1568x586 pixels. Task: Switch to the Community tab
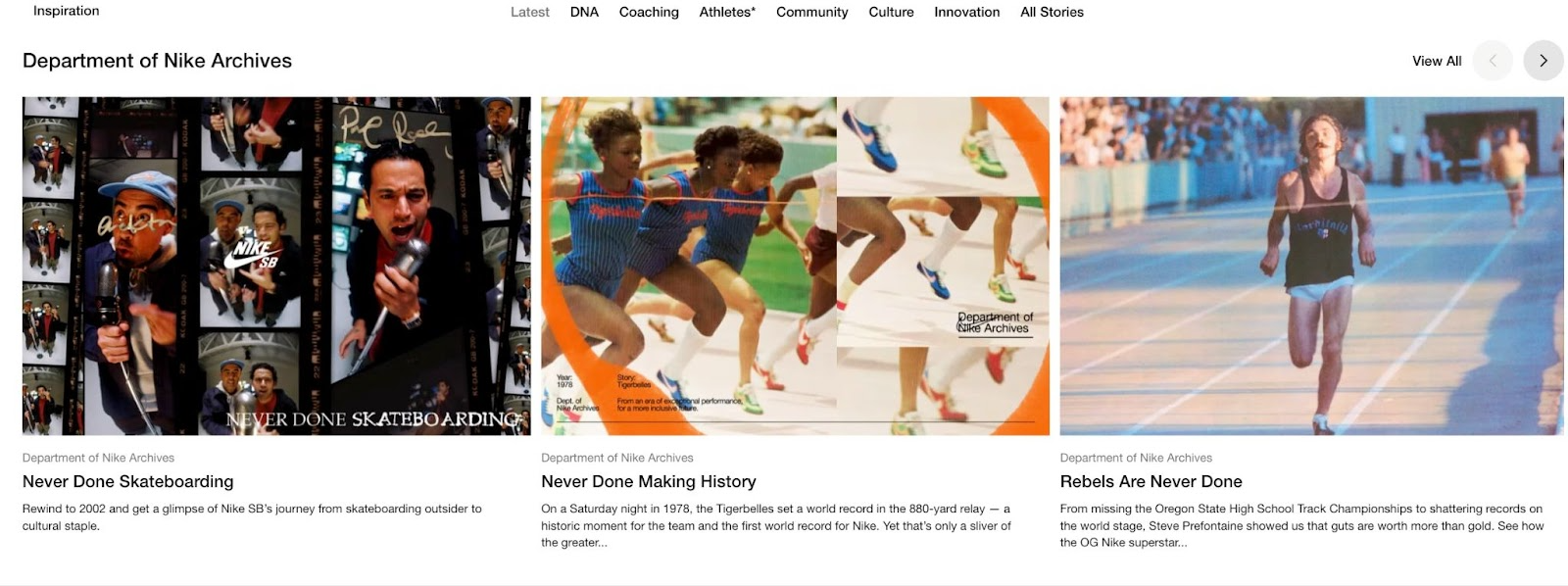click(x=812, y=12)
